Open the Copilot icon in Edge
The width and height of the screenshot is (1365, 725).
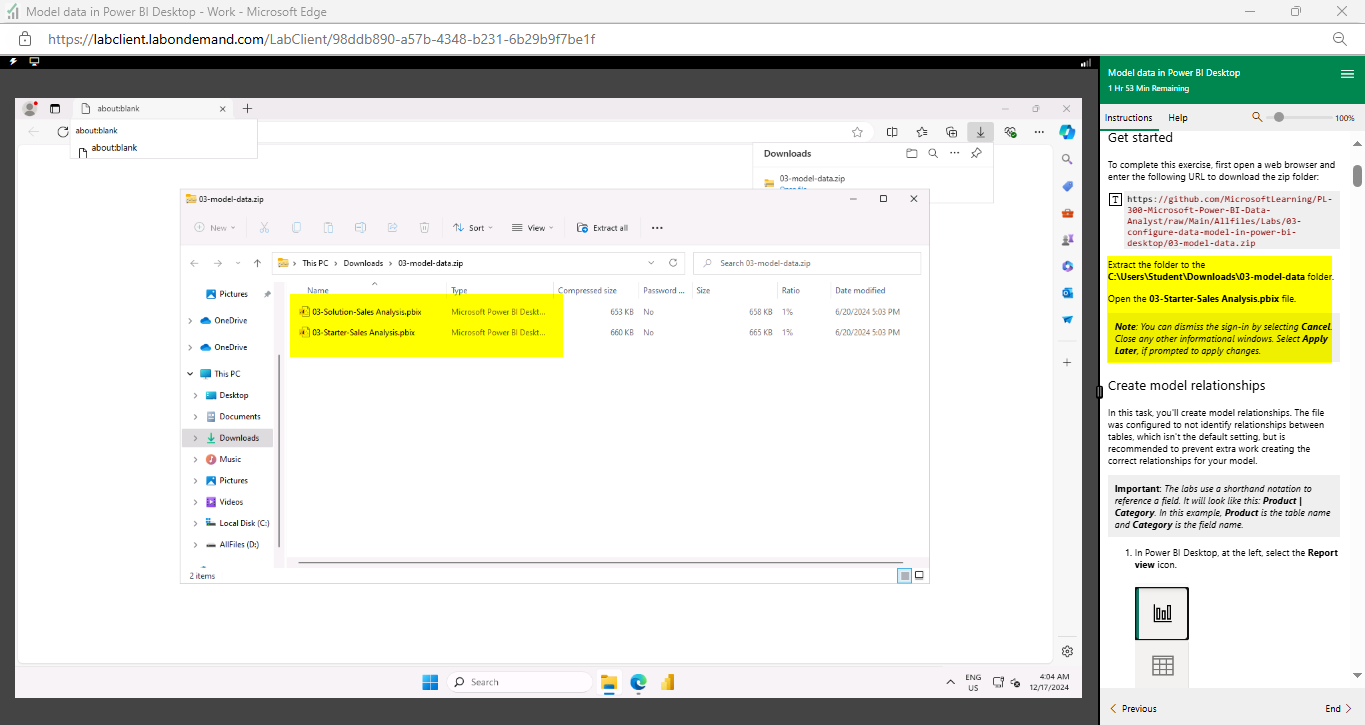[x=1067, y=131]
